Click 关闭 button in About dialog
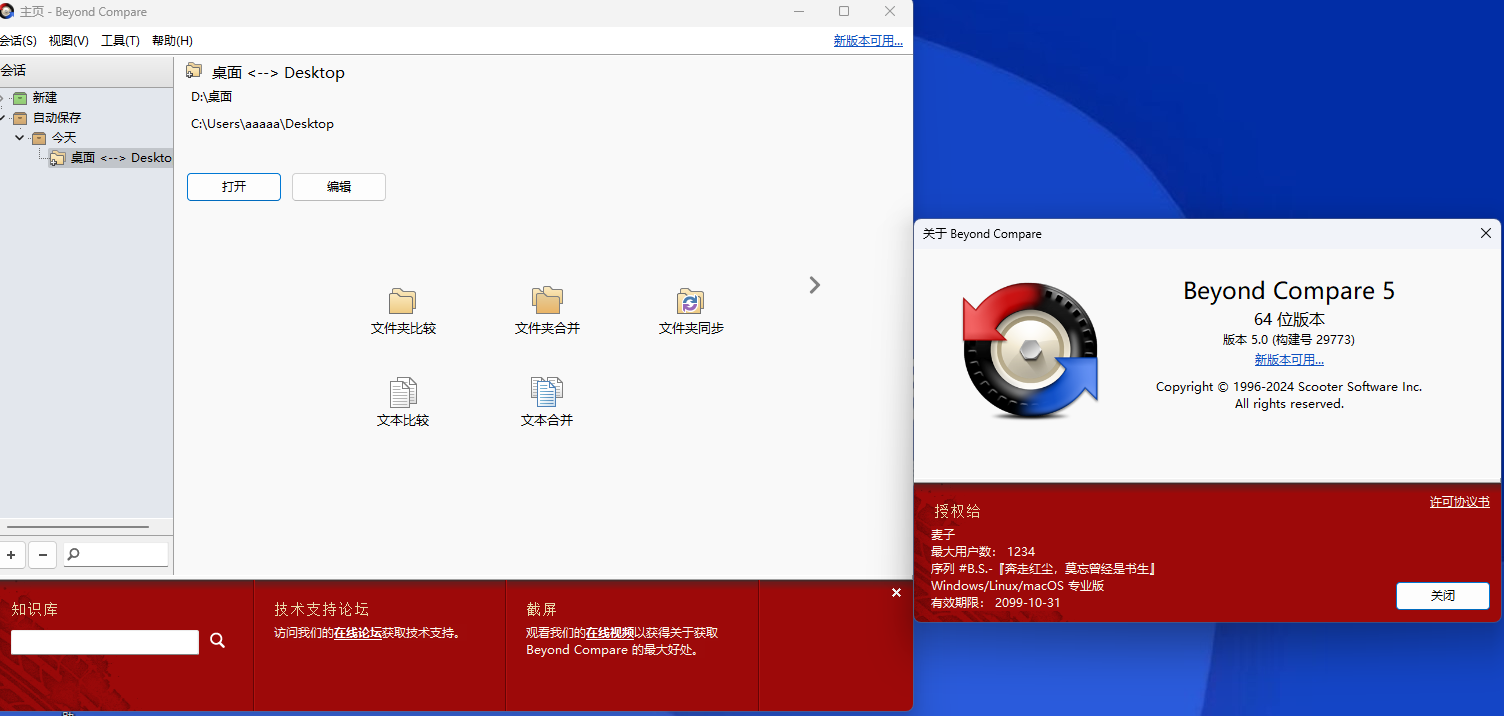 (x=1443, y=596)
